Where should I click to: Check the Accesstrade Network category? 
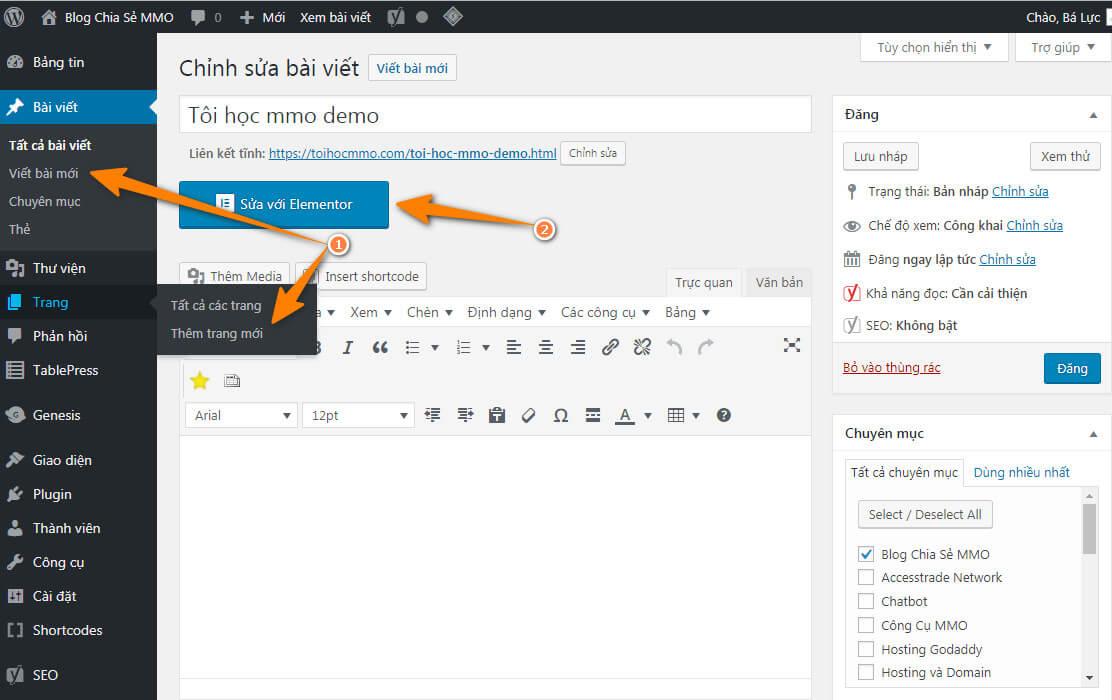click(x=866, y=577)
